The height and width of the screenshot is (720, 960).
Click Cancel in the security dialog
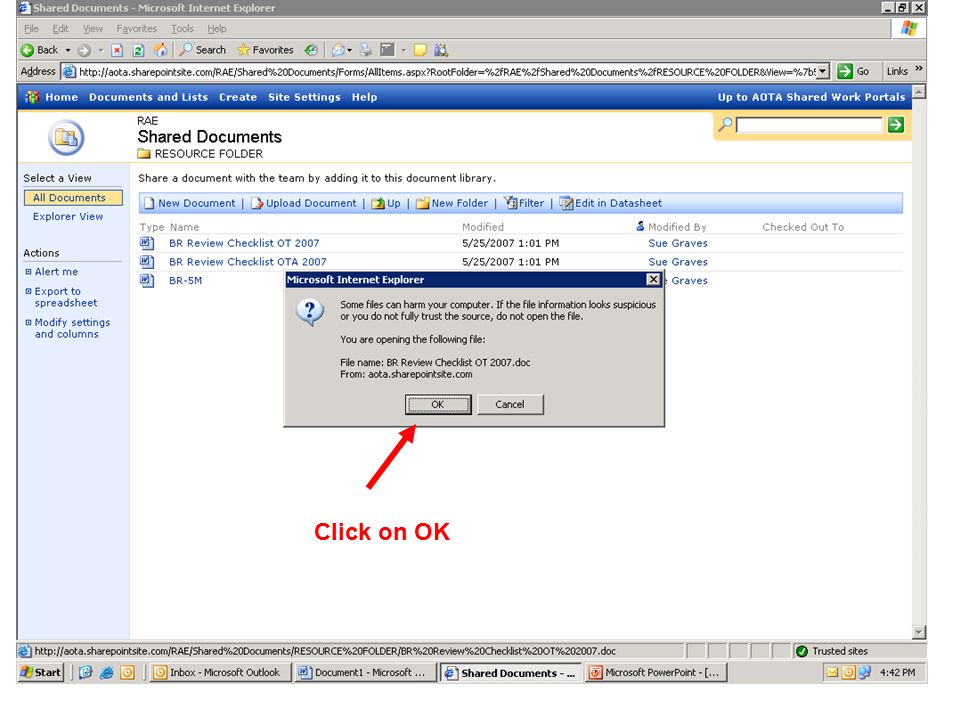coord(510,405)
